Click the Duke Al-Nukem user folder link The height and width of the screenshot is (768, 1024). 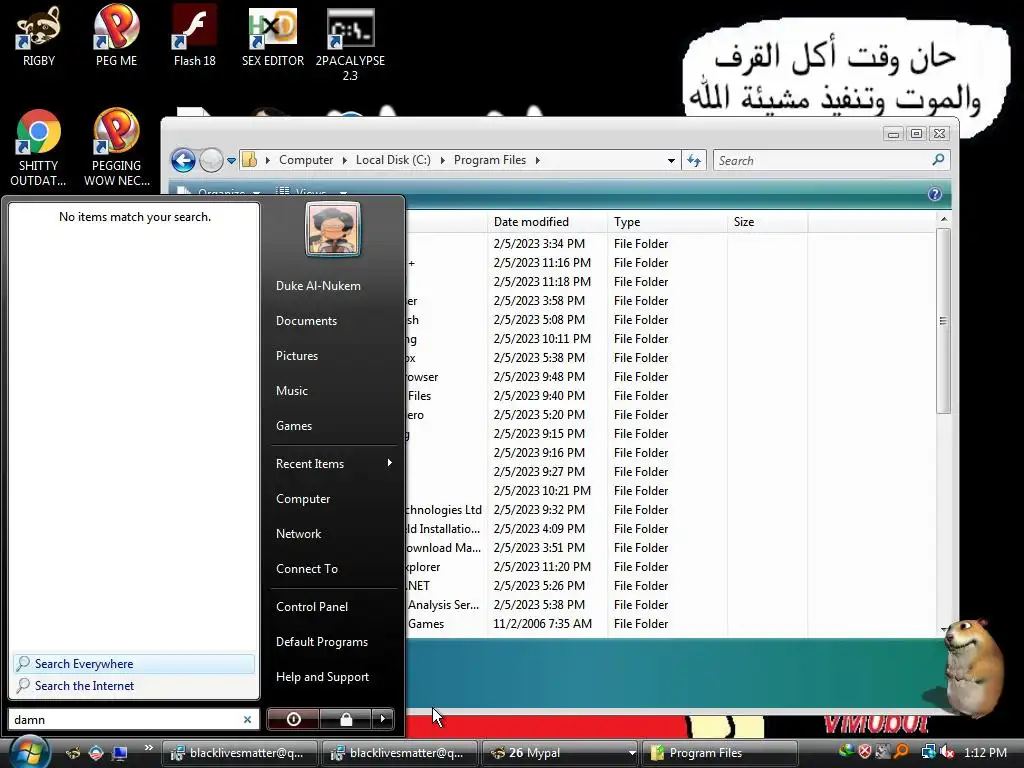[x=318, y=286]
